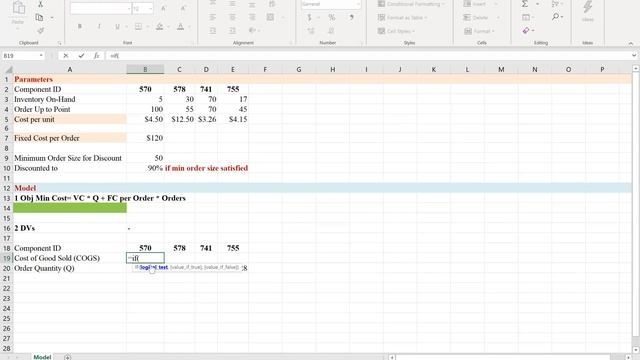Viewport: 640px width, 360px height.
Task: Click the Find & Select magnifier icon
Action: coord(556,17)
